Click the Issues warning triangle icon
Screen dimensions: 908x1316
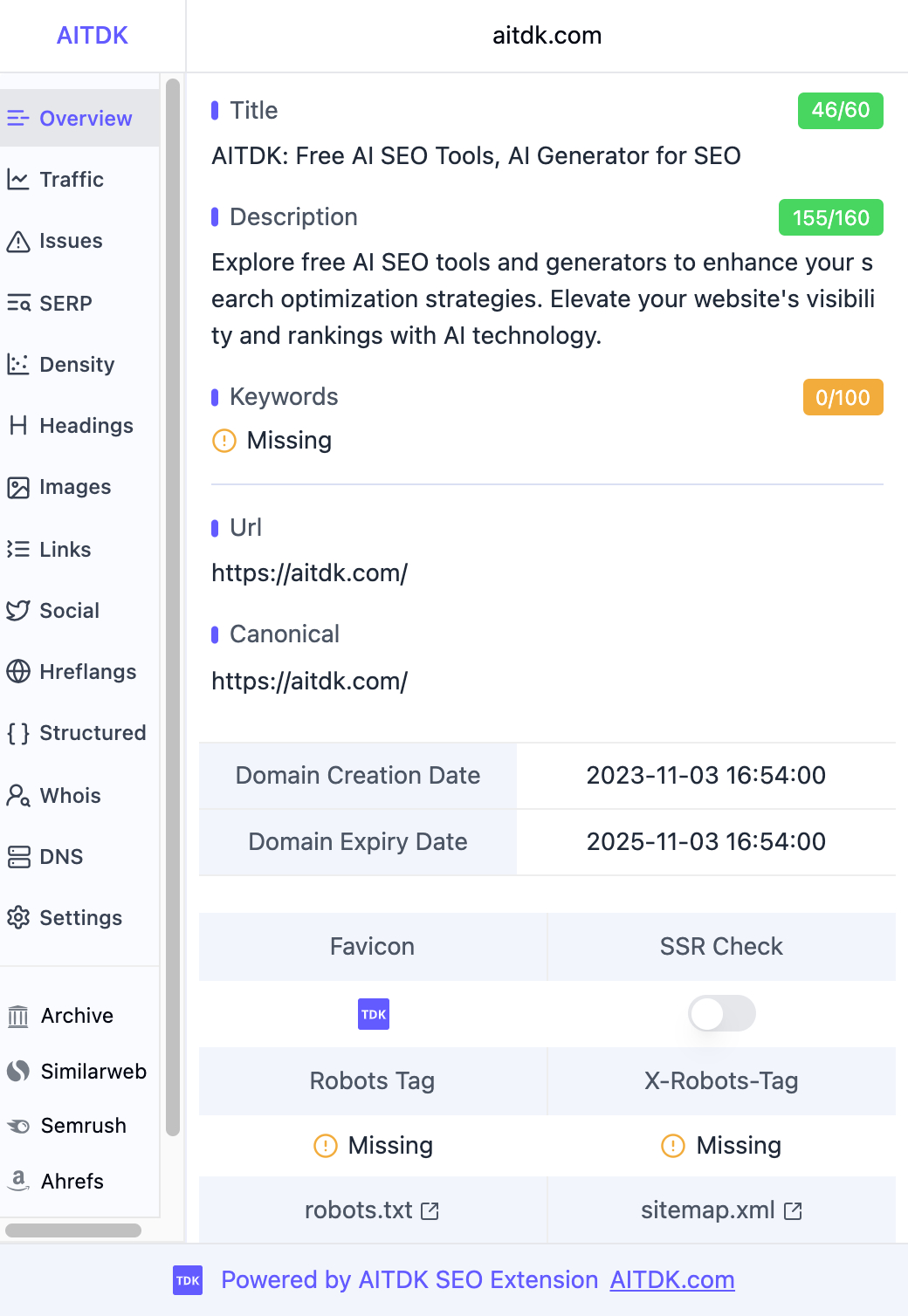click(x=17, y=241)
